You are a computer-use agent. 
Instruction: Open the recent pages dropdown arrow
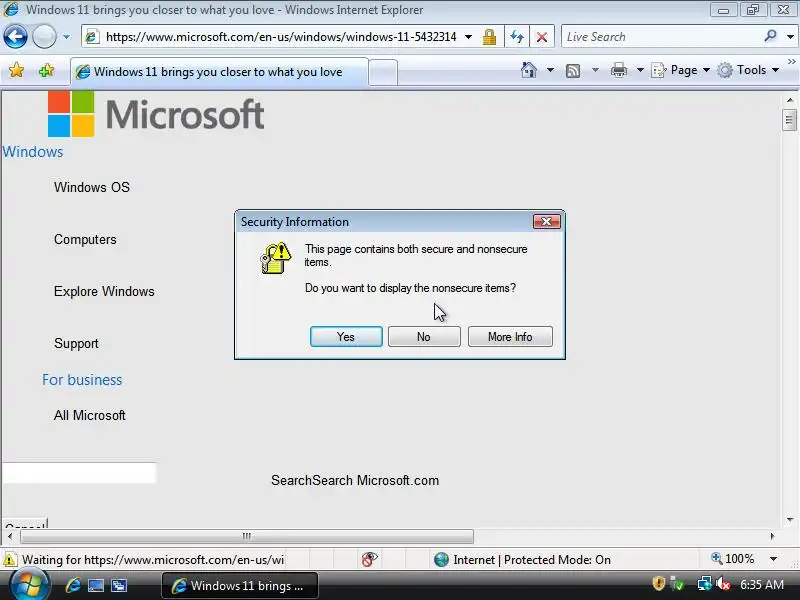click(66, 37)
